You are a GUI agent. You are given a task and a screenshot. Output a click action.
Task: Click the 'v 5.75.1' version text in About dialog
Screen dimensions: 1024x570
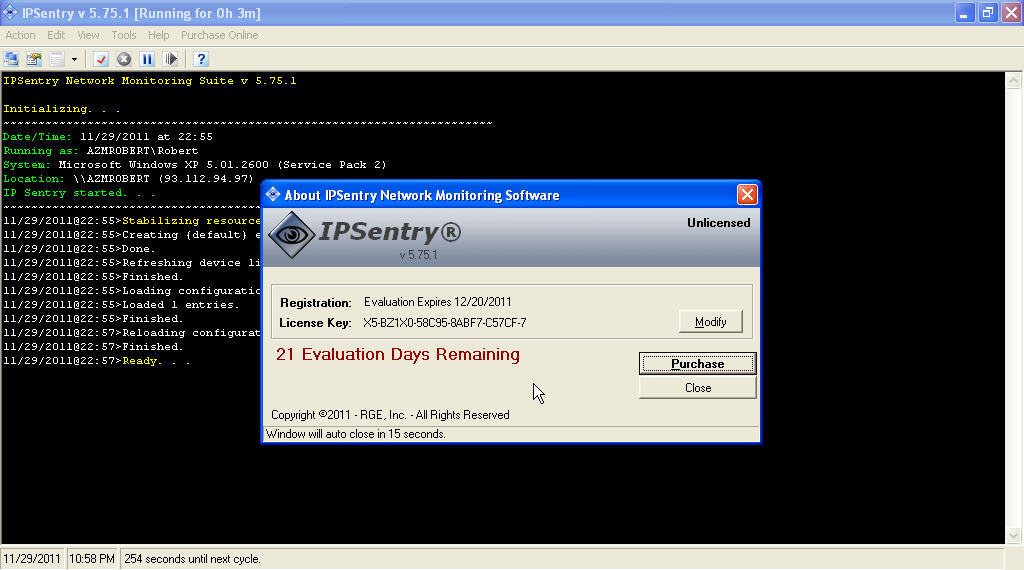point(419,255)
